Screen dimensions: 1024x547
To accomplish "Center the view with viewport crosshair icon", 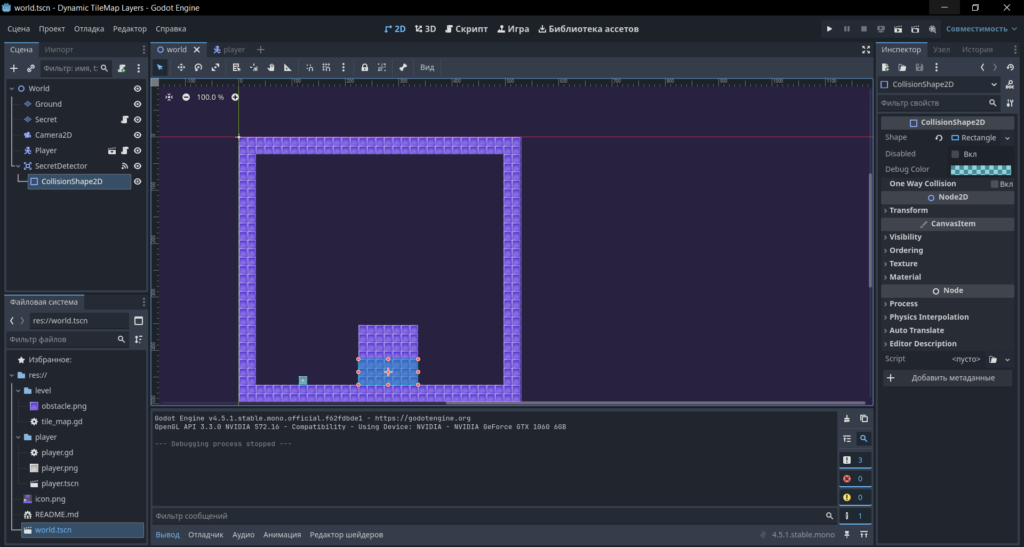I will click(168, 97).
